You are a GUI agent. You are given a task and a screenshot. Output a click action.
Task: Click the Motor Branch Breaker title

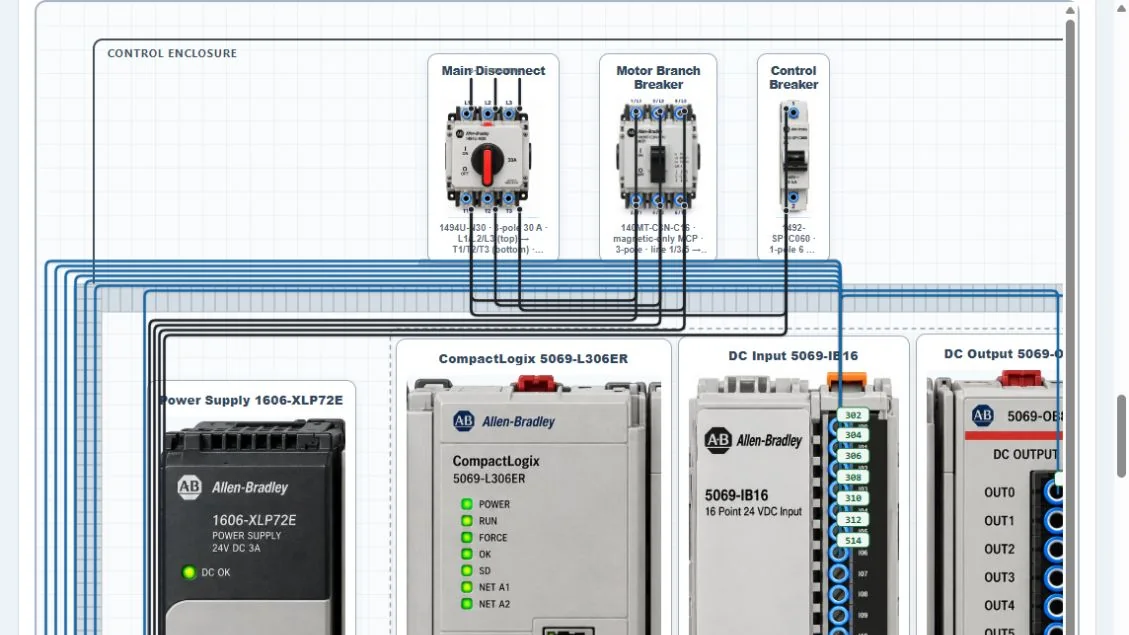point(658,77)
